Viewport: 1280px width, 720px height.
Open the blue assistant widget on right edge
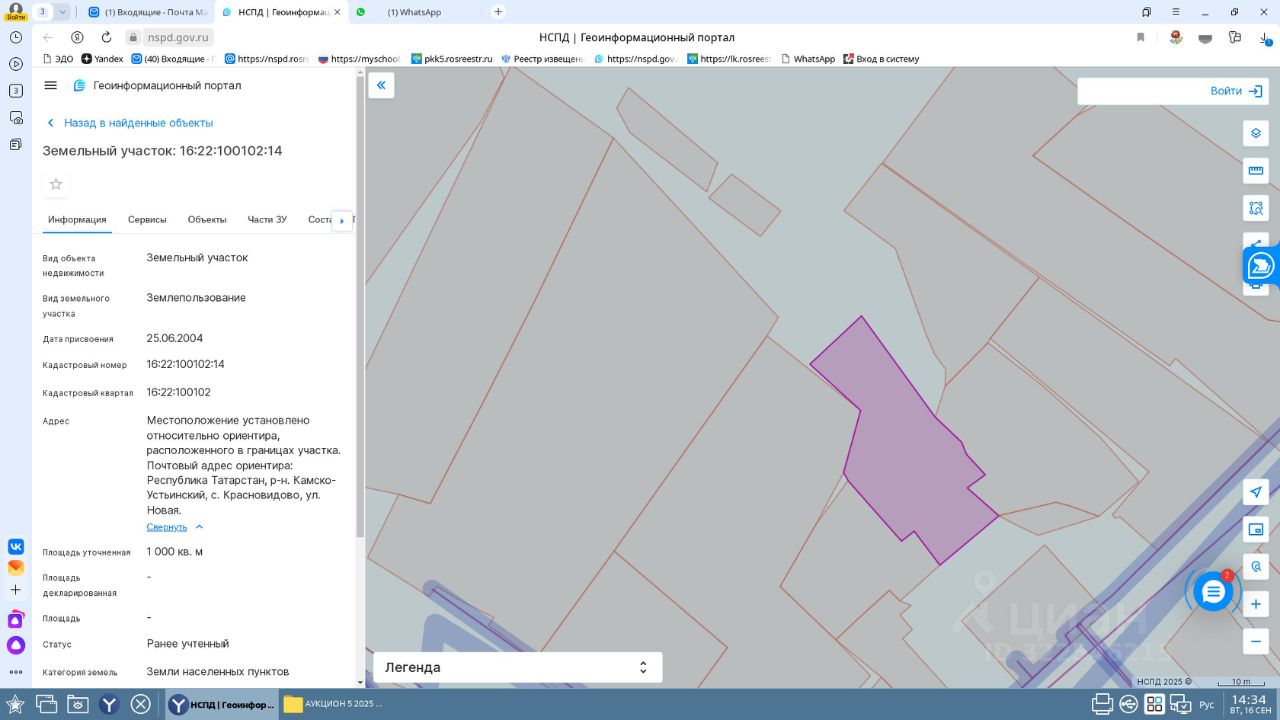click(x=1261, y=266)
